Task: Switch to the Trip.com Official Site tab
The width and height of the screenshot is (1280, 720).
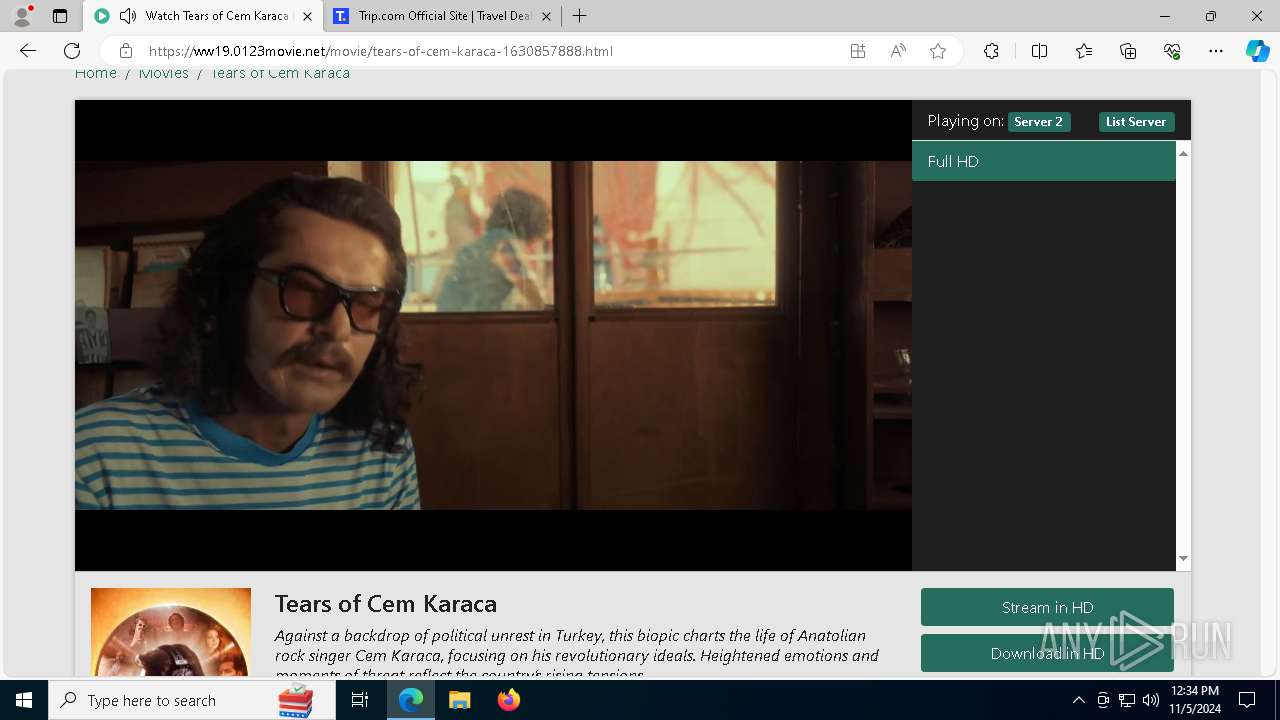Action: click(443, 16)
